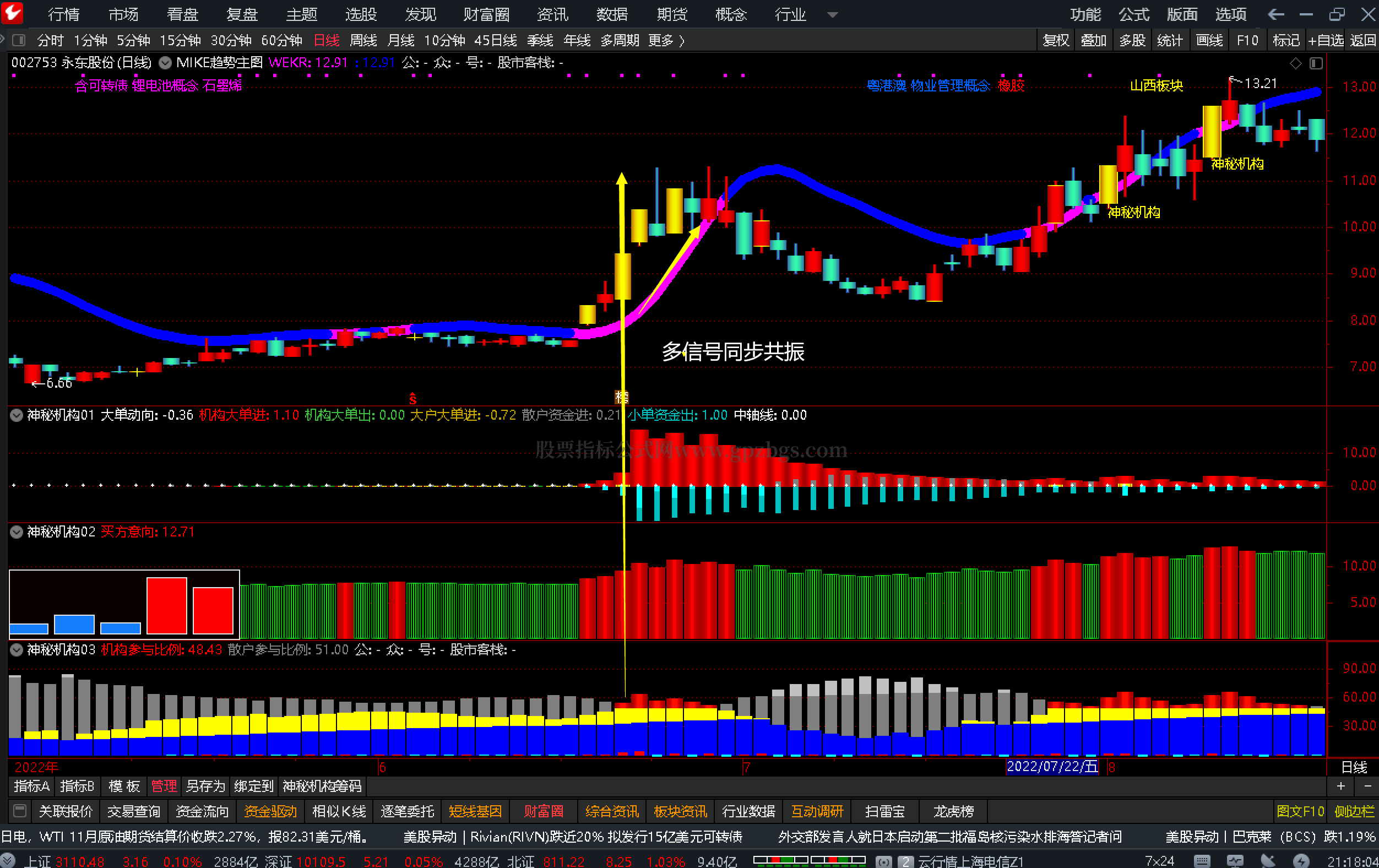Click the 2022/07/22/五 date marker

(1052, 767)
